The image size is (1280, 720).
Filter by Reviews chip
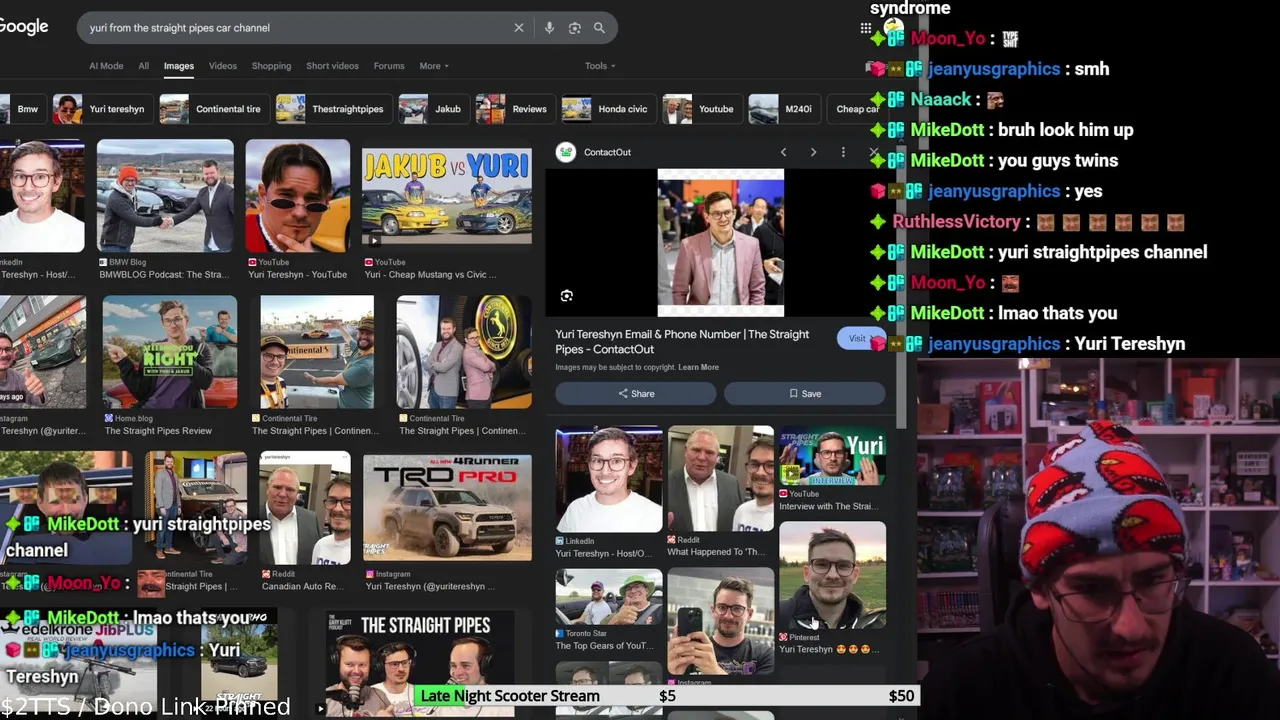pyautogui.click(x=514, y=109)
